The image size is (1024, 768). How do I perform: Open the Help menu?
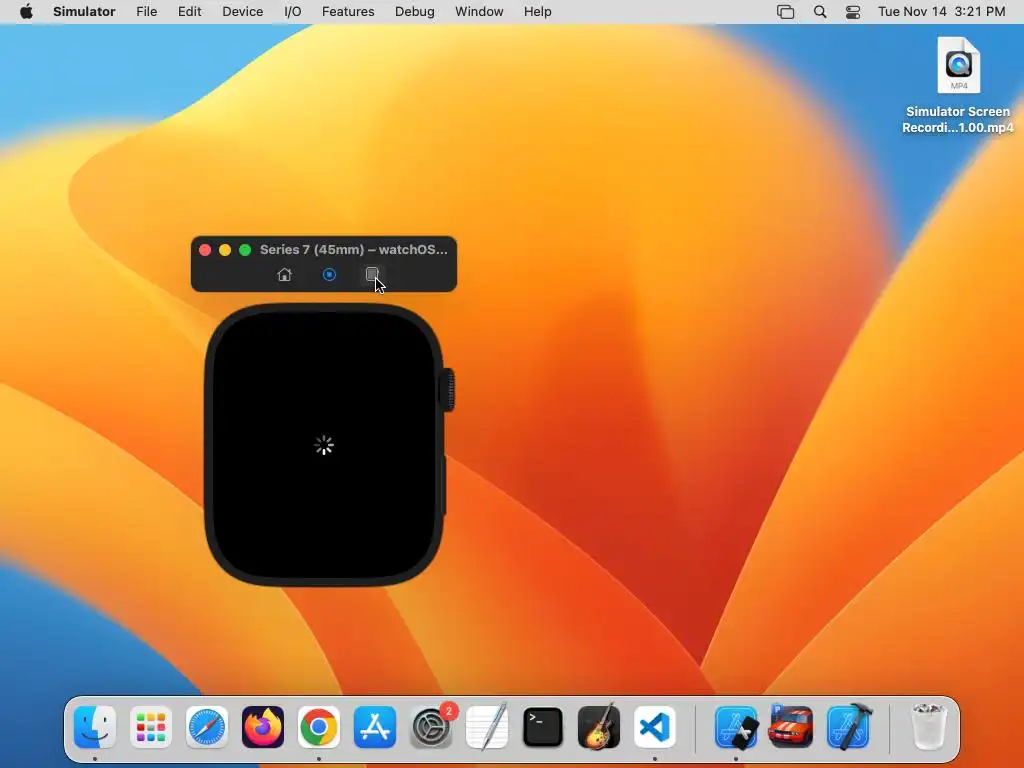(537, 12)
